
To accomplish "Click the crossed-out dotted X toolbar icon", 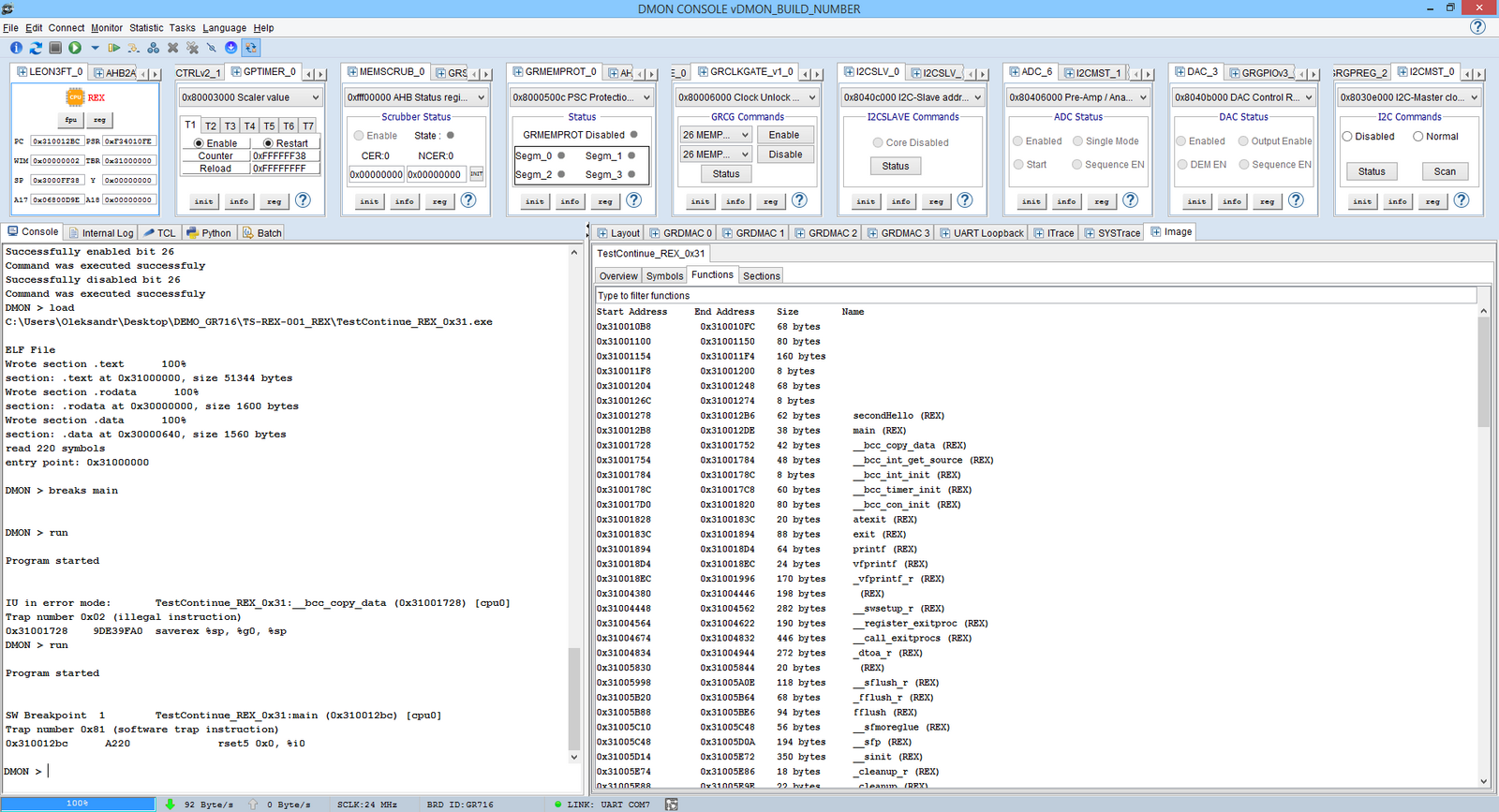I will (193, 48).
